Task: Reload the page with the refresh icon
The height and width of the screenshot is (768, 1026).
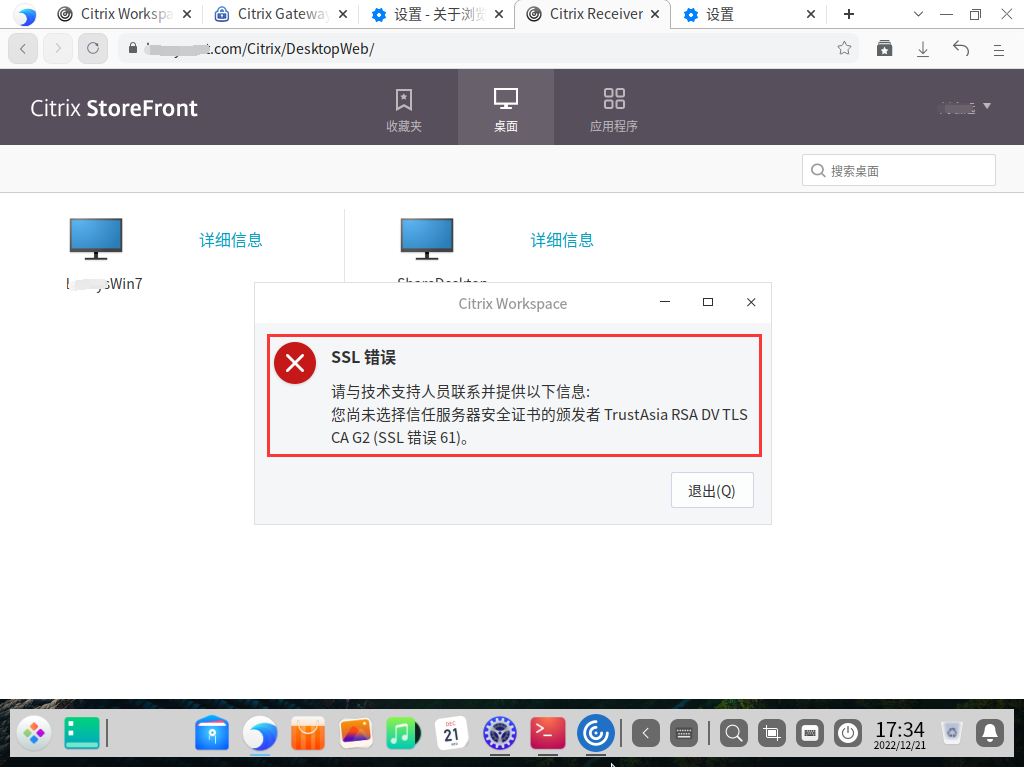Action: tap(93, 48)
